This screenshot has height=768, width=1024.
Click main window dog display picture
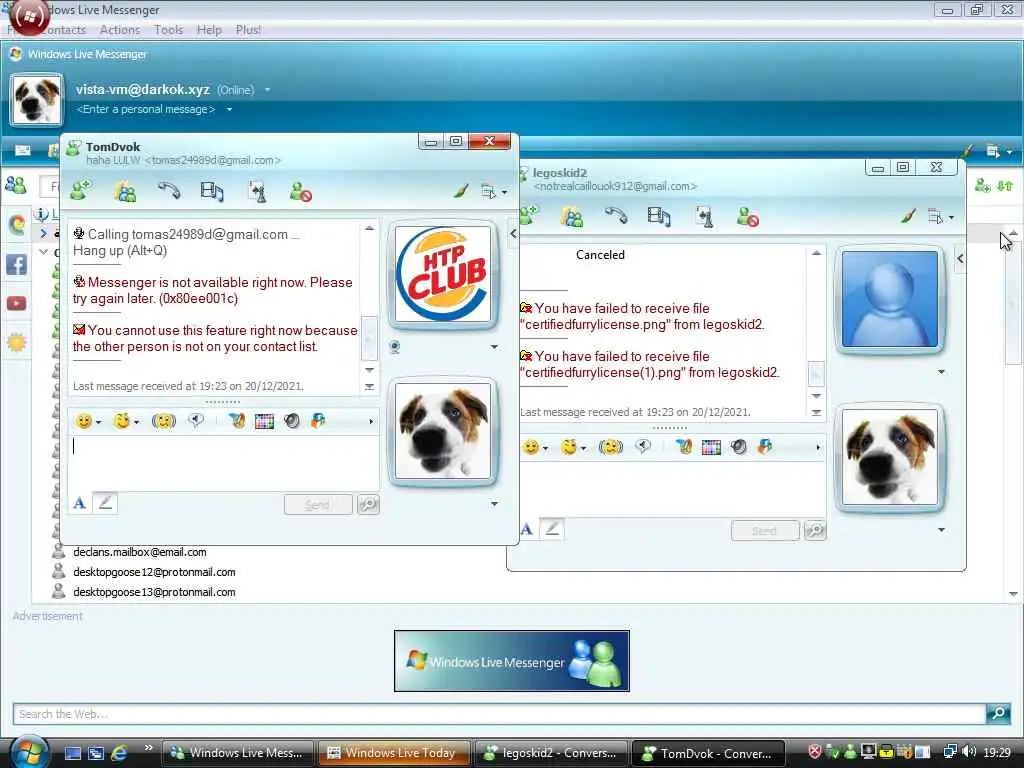(37, 101)
